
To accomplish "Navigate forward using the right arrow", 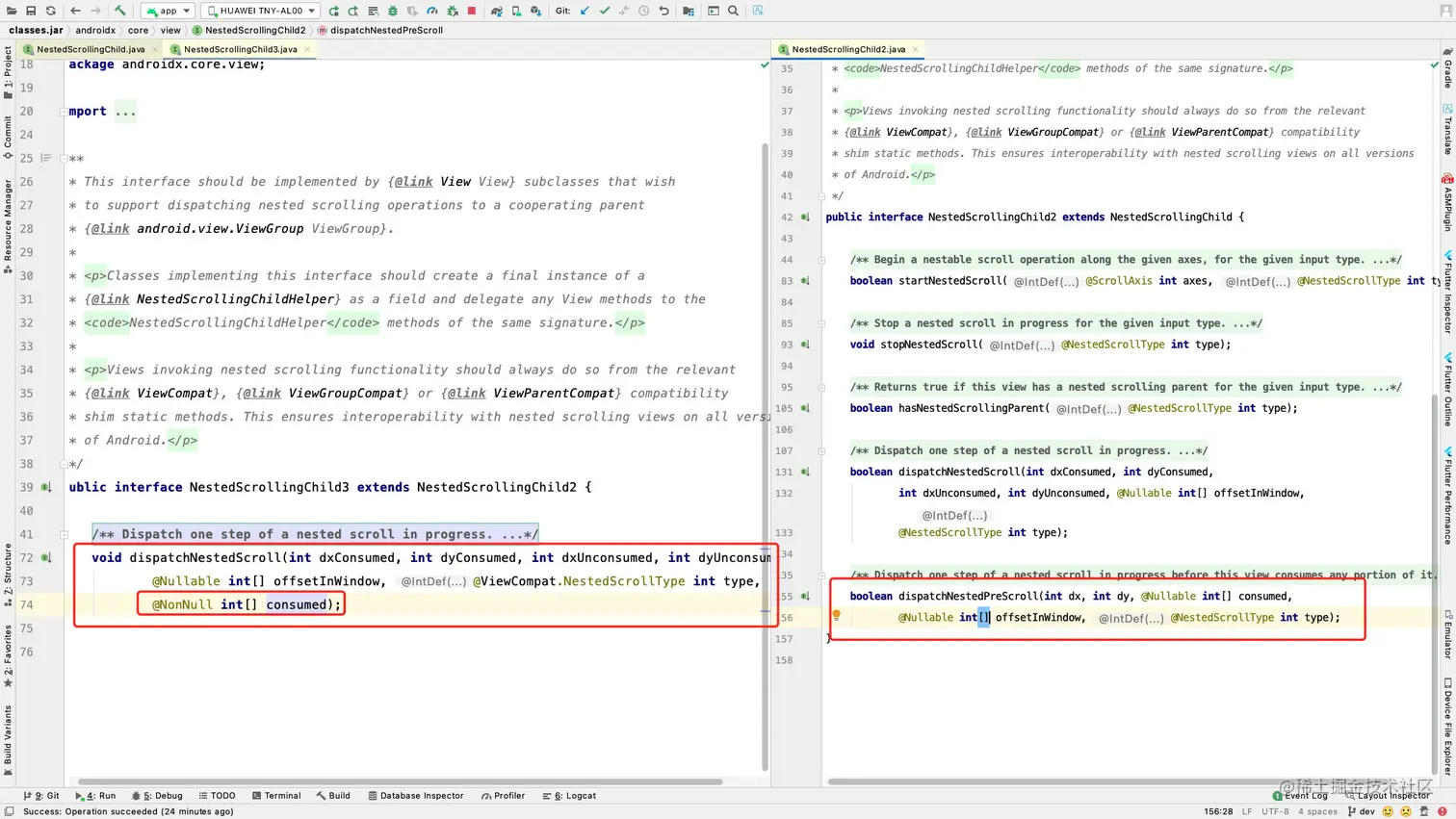I will (95, 11).
